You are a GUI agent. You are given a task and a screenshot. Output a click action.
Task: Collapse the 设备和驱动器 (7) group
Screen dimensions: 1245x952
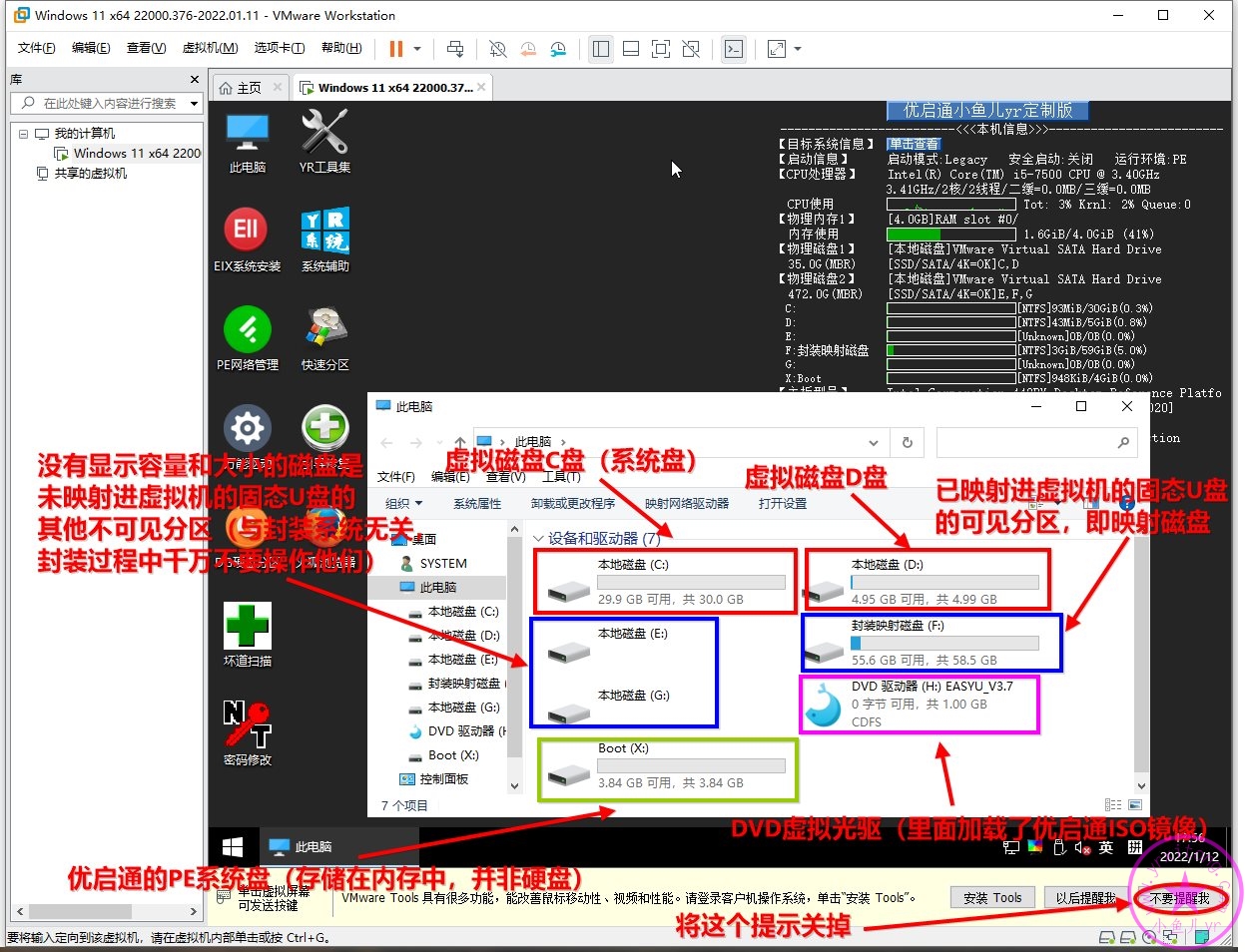pyautogui.click(x=539, y=539)
